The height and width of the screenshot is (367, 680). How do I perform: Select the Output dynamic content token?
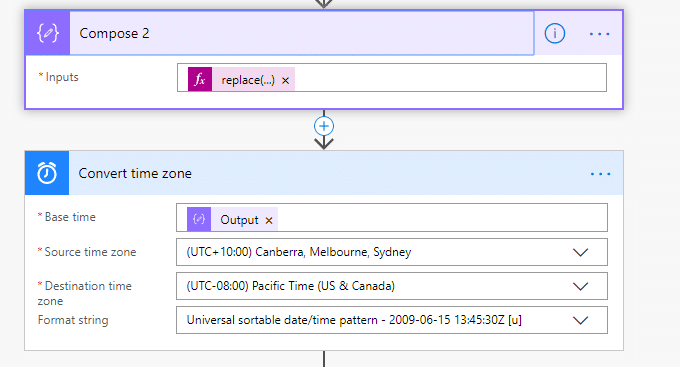[239, 220]
